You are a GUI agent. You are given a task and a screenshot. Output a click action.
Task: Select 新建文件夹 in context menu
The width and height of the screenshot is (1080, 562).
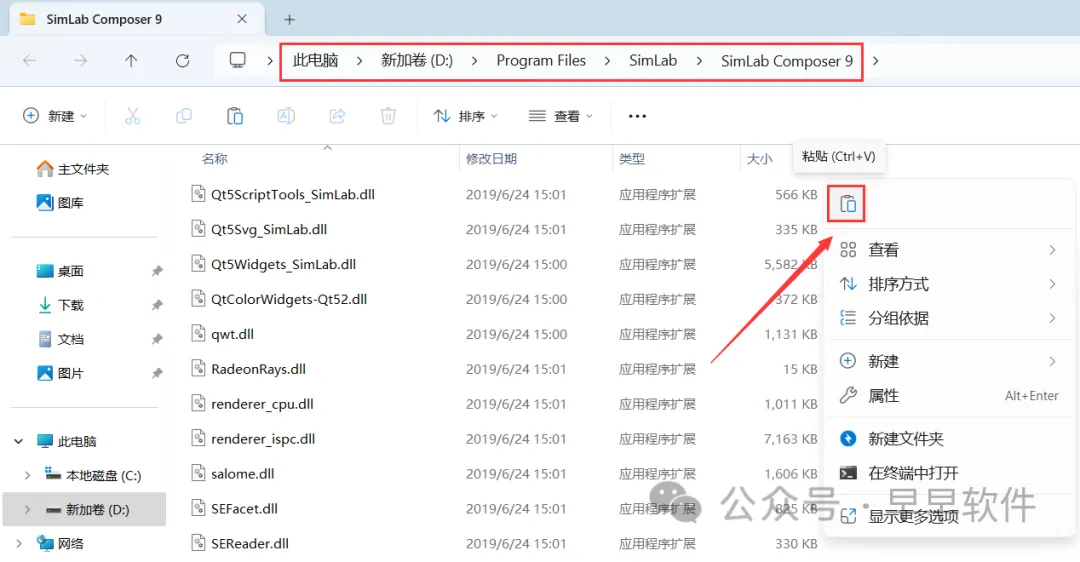point(950,438)
